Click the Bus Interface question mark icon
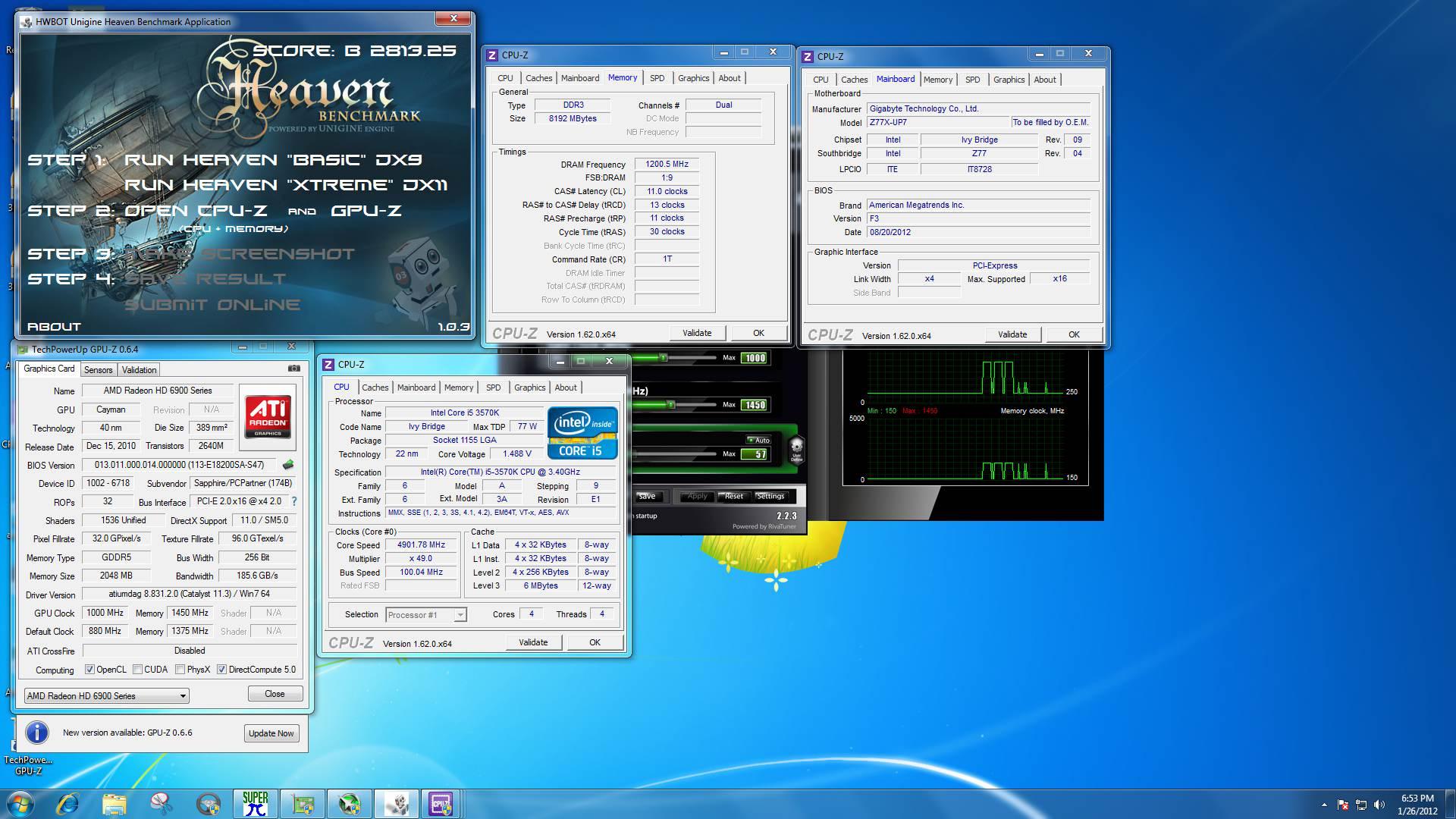Screen dimensions: 1456x819 tap(294, 501)
